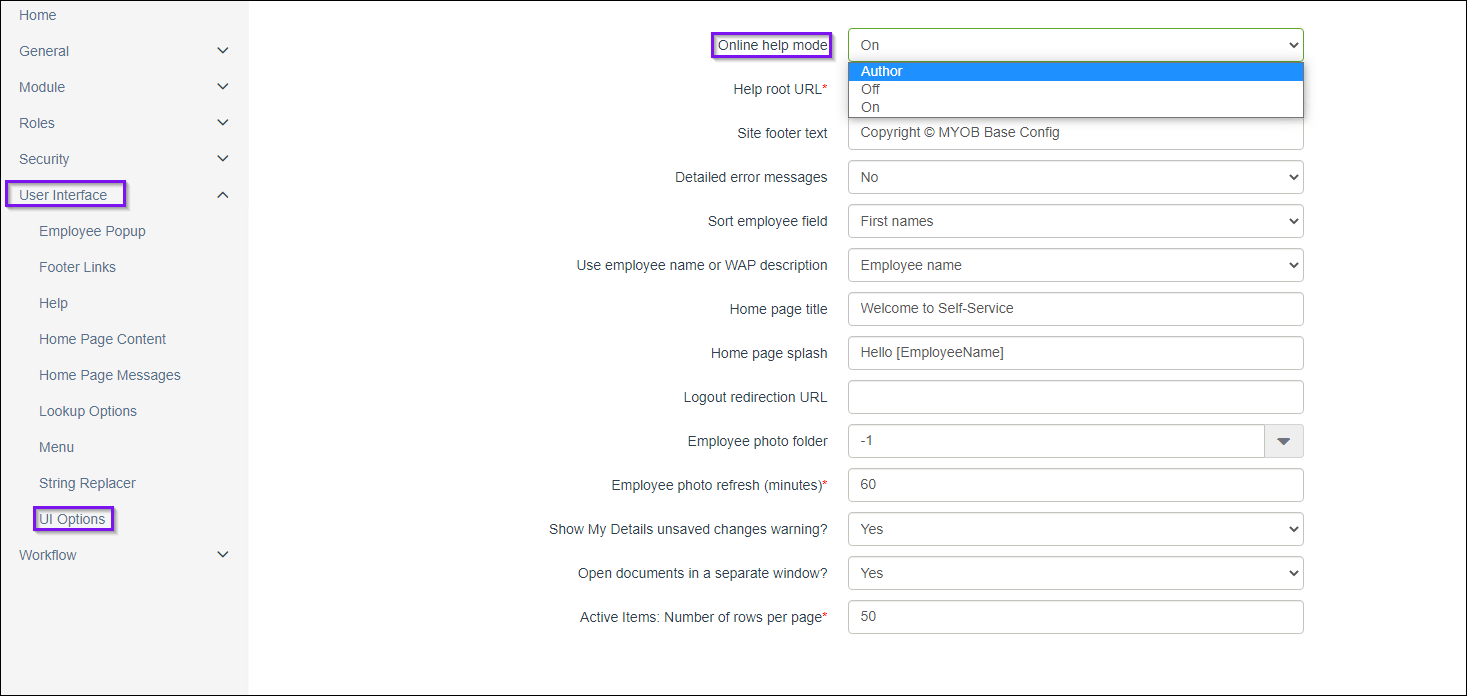
Task: Collapse the User Interface section
Action: point(222,195)
